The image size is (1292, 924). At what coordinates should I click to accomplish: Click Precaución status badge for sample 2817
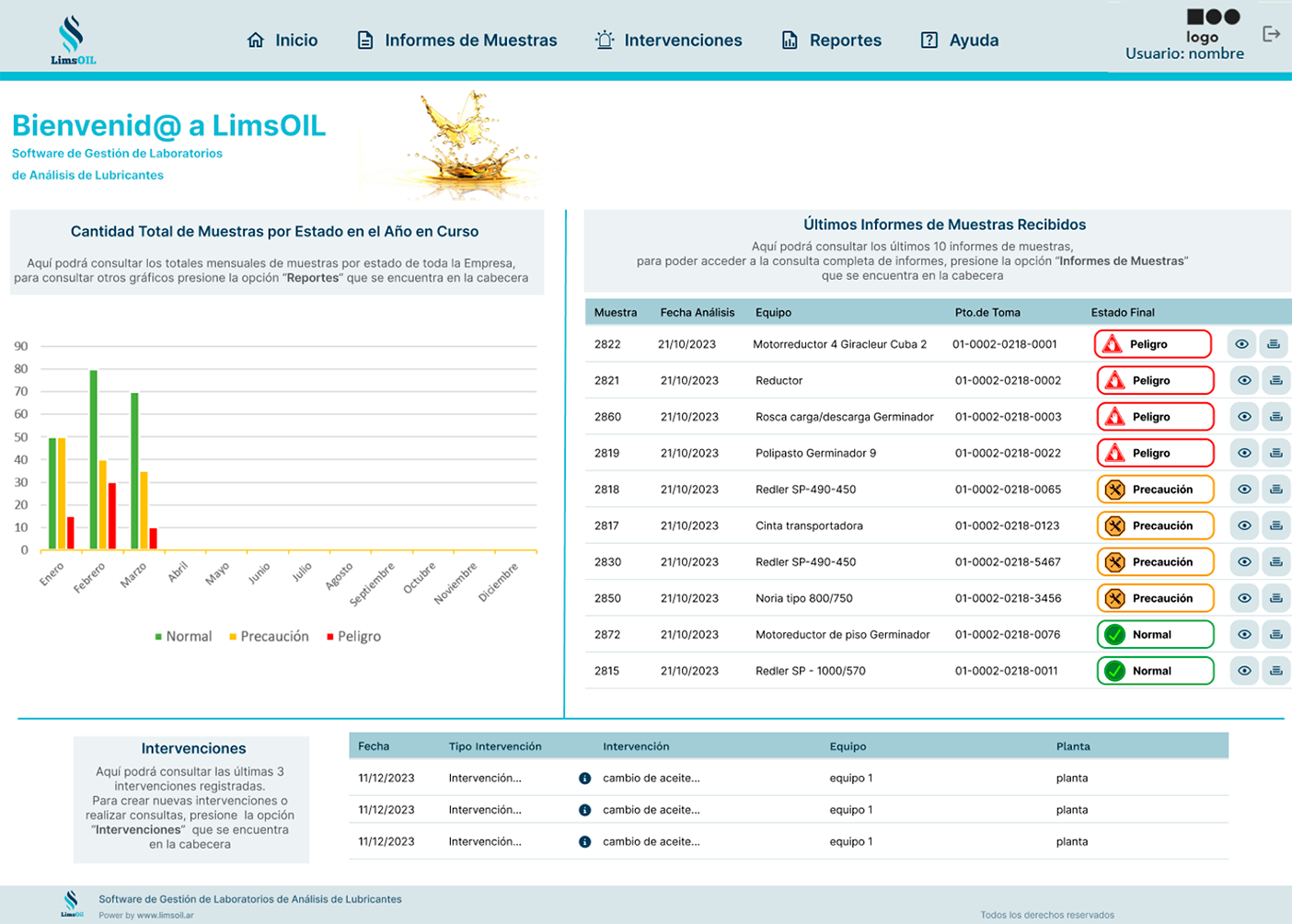pyautogui.click(x=1154, y=526)
